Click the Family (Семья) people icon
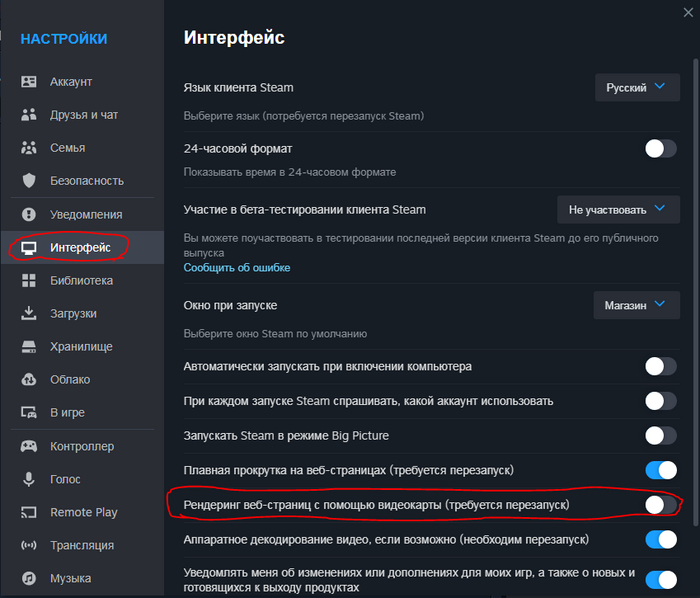Screen dimensions: 700x598 coord(29,148)
